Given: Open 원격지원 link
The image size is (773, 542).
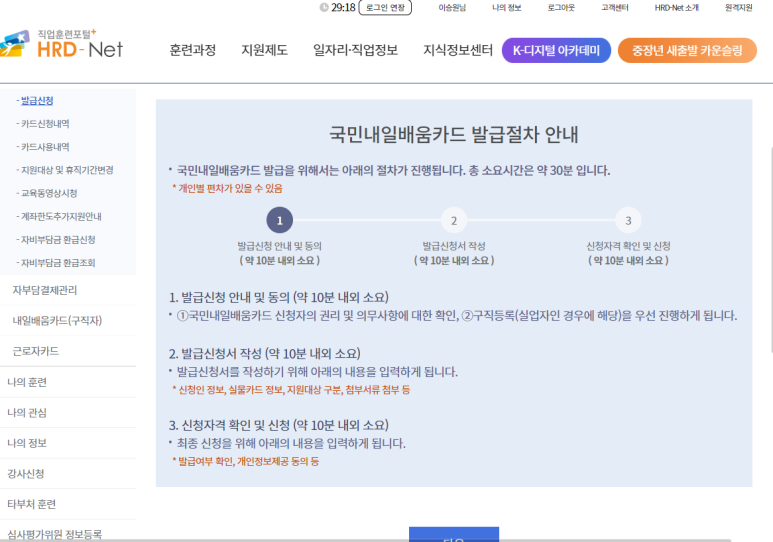Looking at the screenshot, I should [738, 7].
